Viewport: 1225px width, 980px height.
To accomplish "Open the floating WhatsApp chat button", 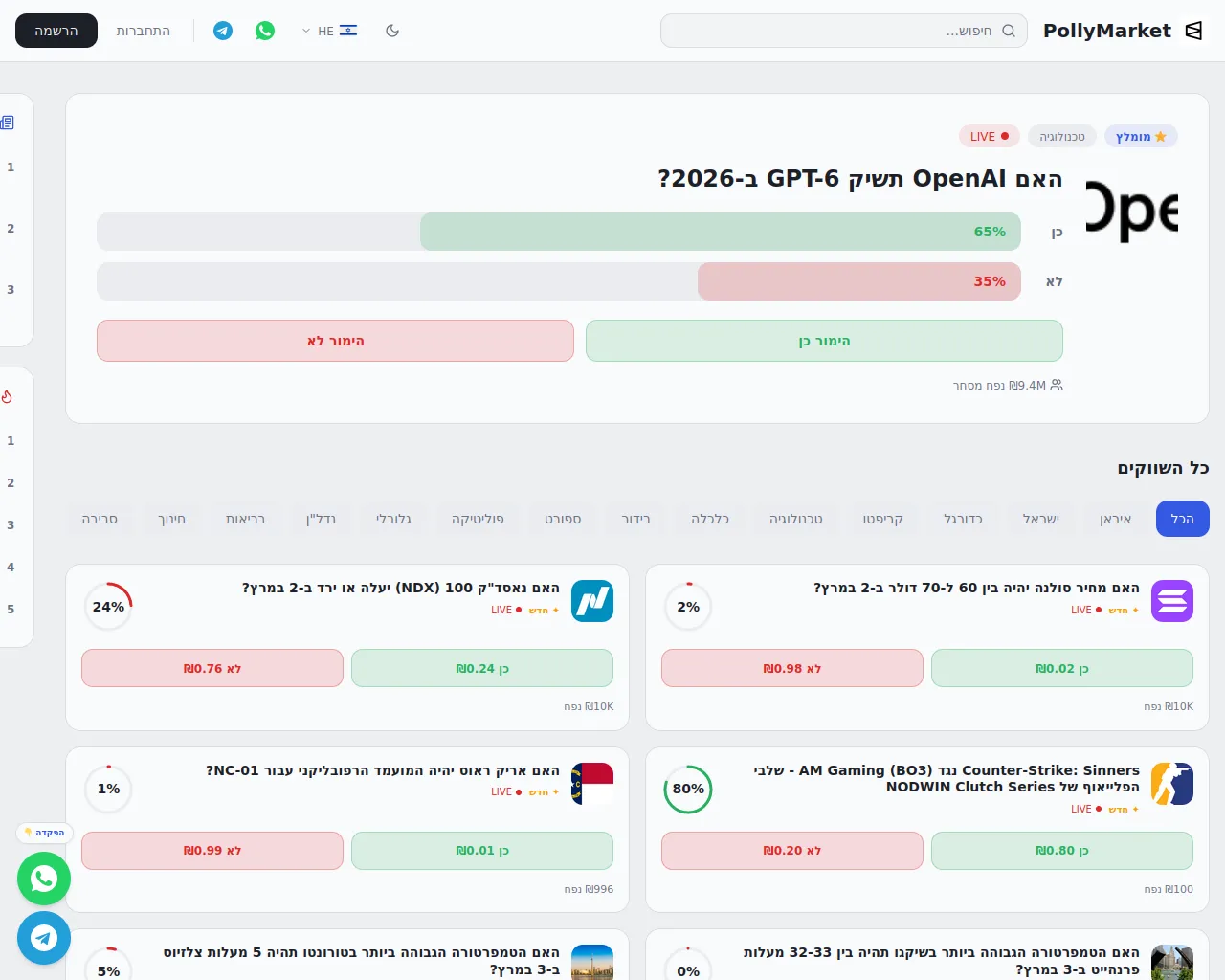I will pyautogui.click(x=44, y=879).
